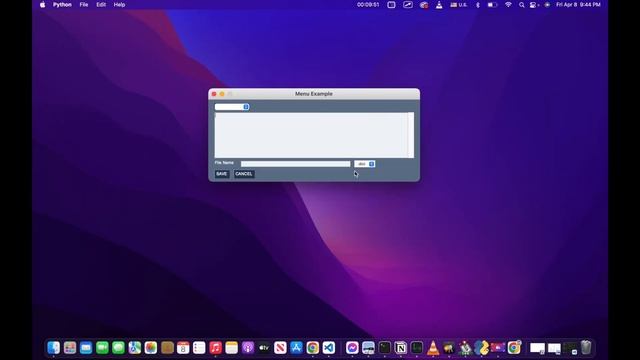
Task: Open Notes from the dock
Action: (231, 348)
